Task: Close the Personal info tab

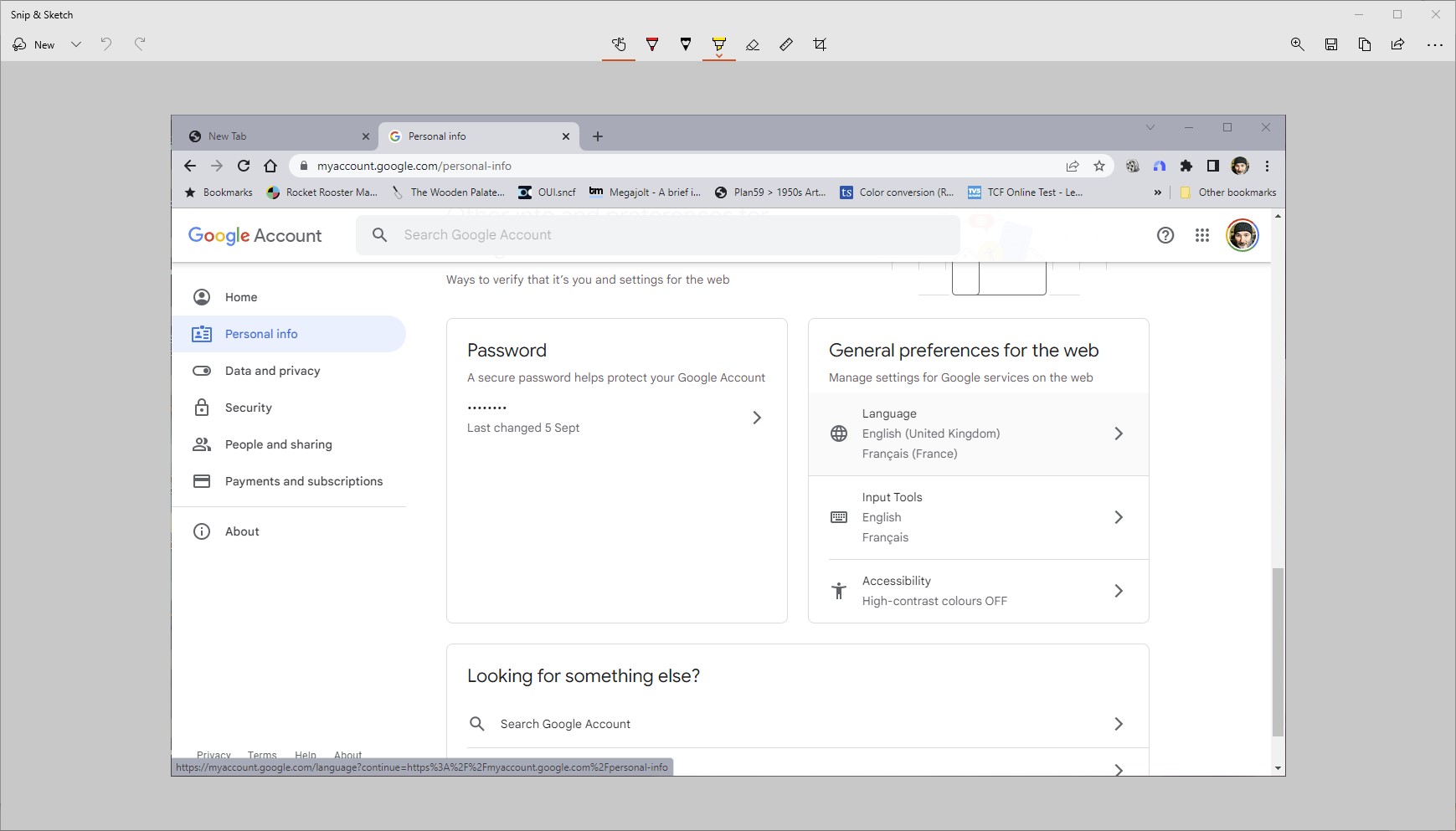Action: [x=566, y=136]
